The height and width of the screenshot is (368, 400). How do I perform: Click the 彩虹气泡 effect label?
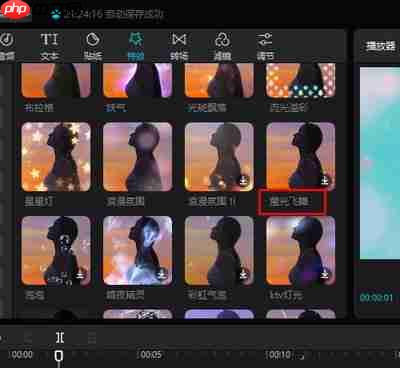(207, 295)
